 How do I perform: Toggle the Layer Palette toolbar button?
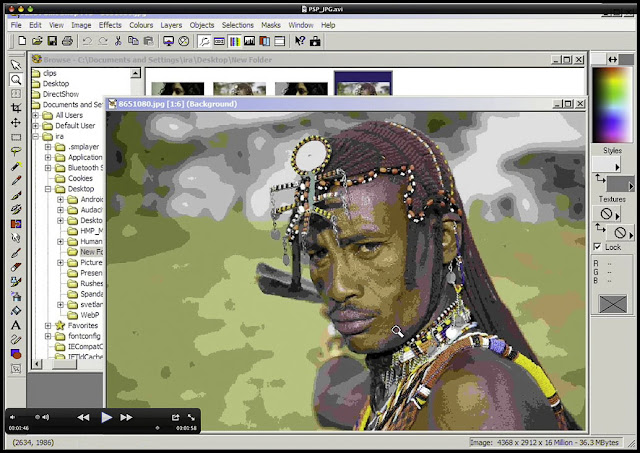pyautogui.click(x=264, y=41)
